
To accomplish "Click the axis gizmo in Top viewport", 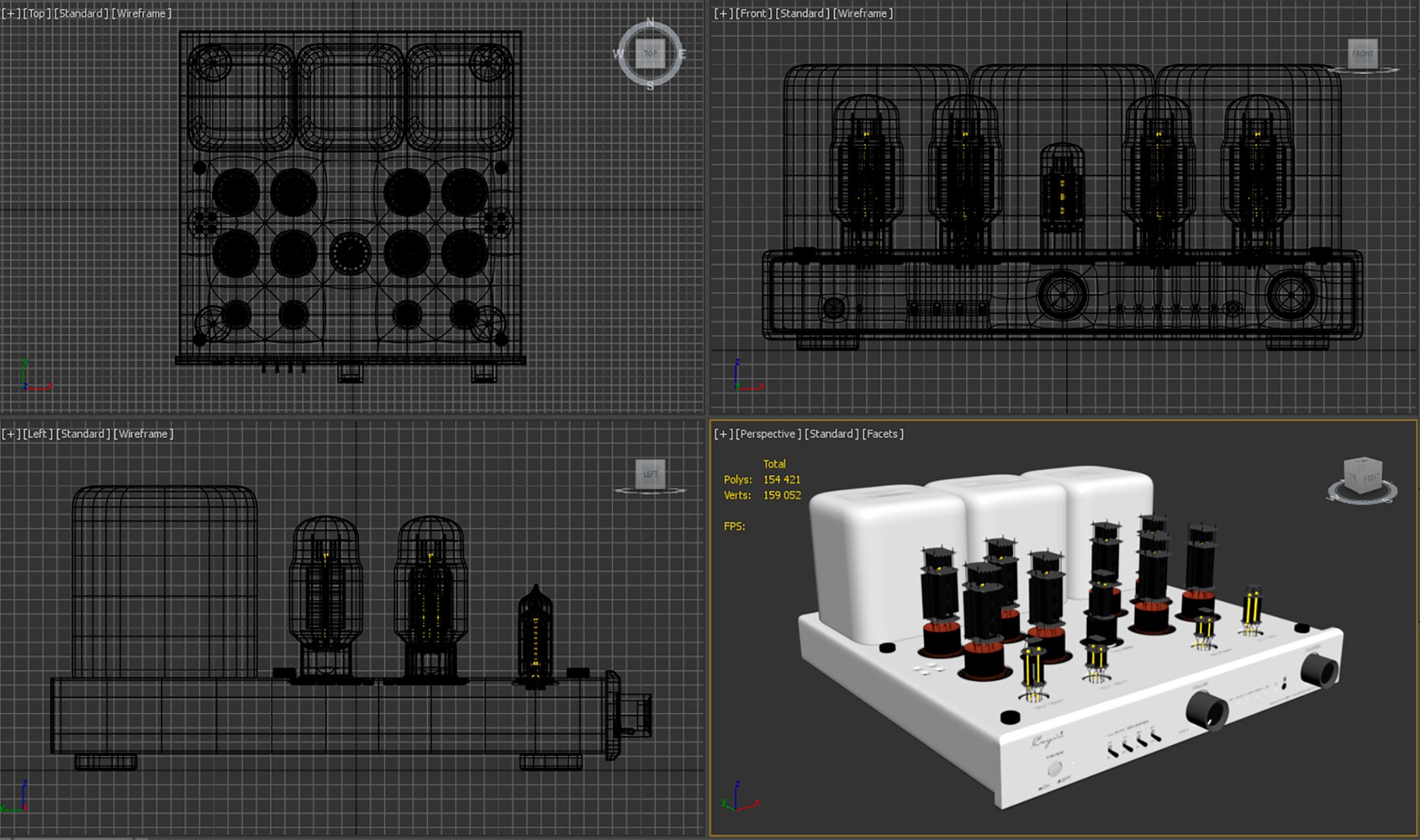I will [x=34, y=376].
